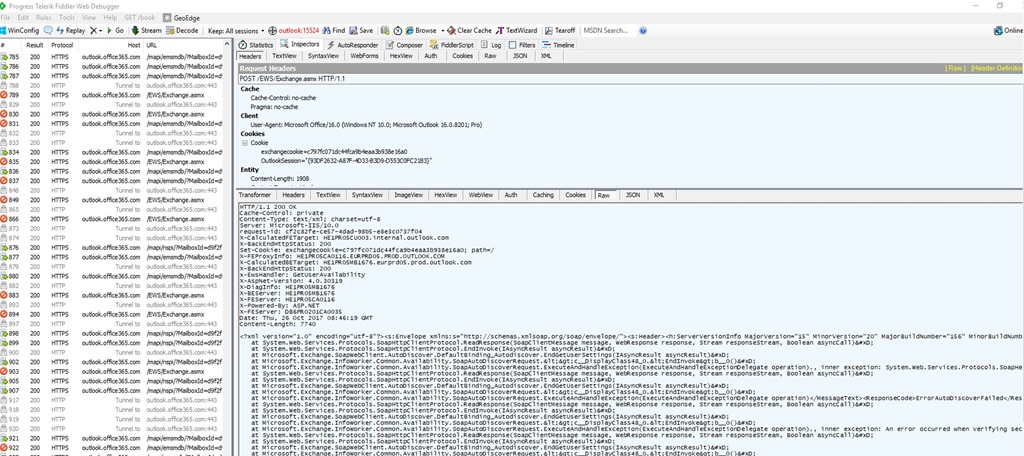1024x456 pixels.
Task: Open the Help menu
Action: 110,18
